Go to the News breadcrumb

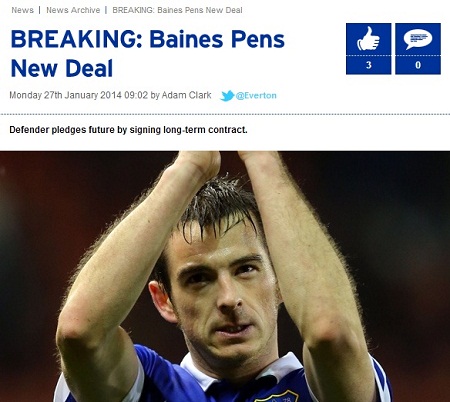pos(22,10)
